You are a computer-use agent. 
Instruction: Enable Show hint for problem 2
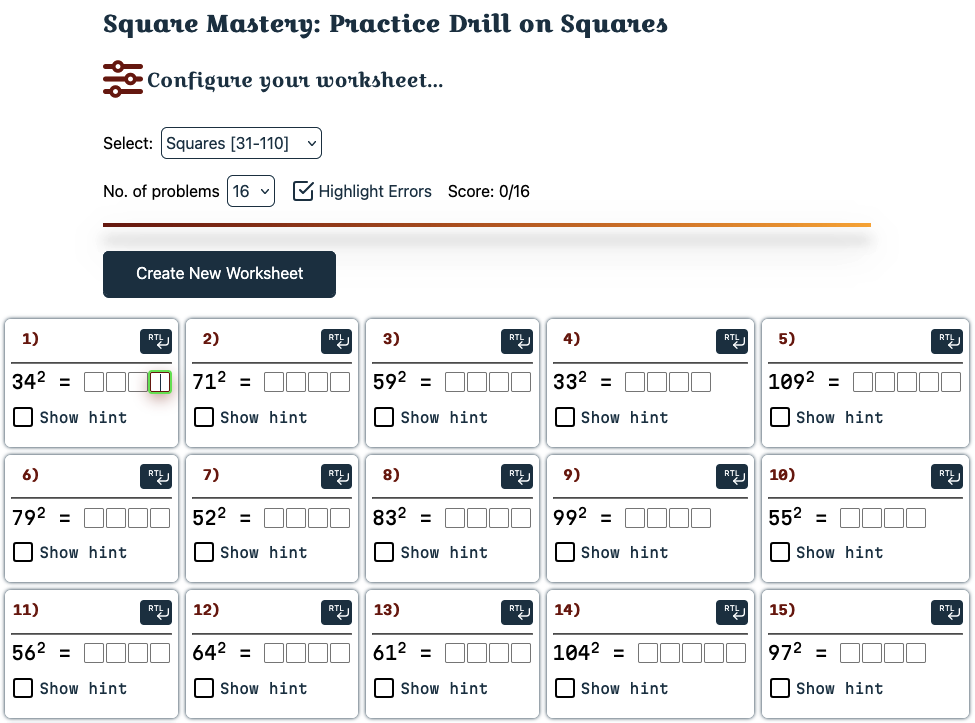coord(204,417)
